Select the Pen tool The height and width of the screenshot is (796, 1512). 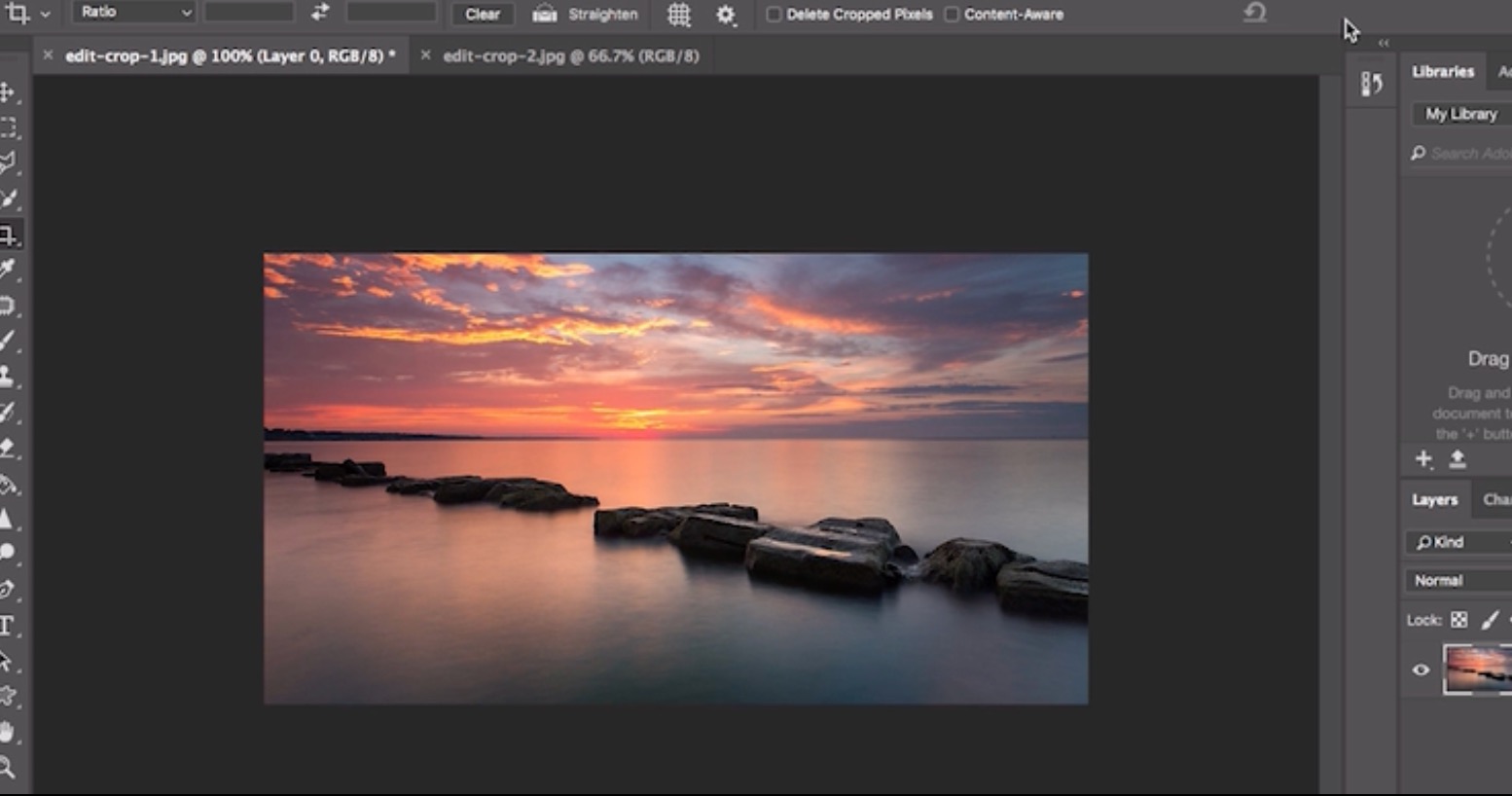(x=7, y=589)
